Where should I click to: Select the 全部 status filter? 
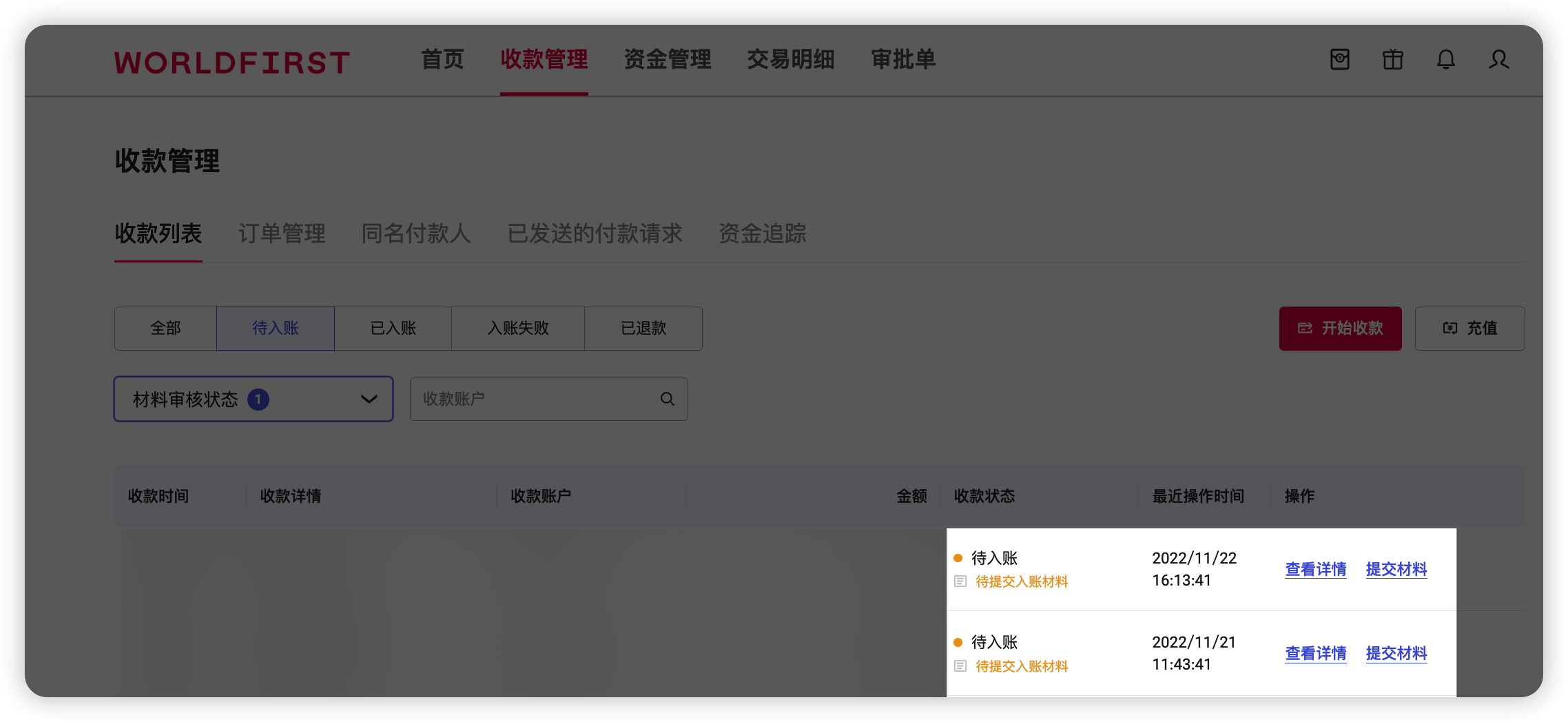click(x=165, y=329)
